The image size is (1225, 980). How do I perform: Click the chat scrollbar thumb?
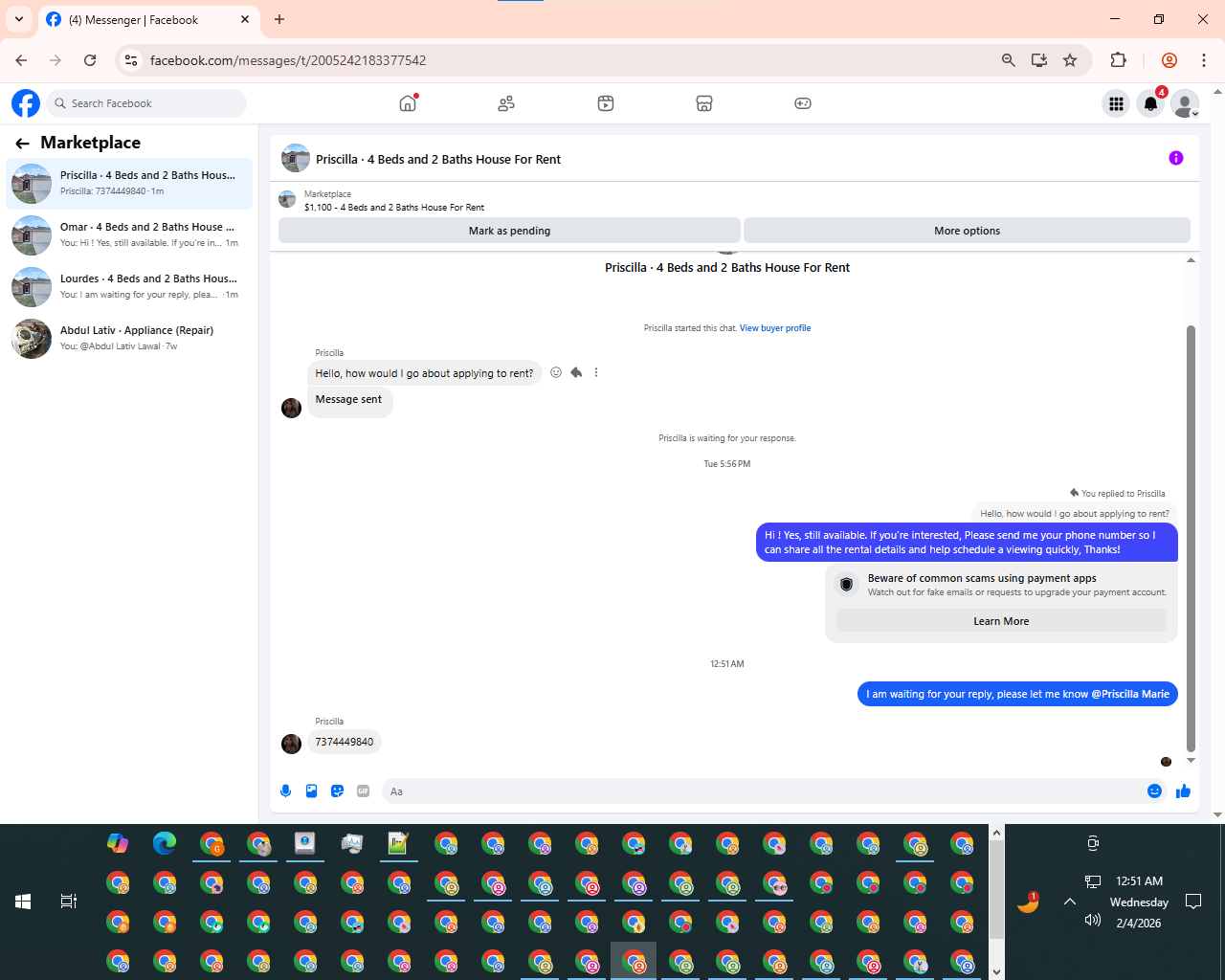[1191, 538]
